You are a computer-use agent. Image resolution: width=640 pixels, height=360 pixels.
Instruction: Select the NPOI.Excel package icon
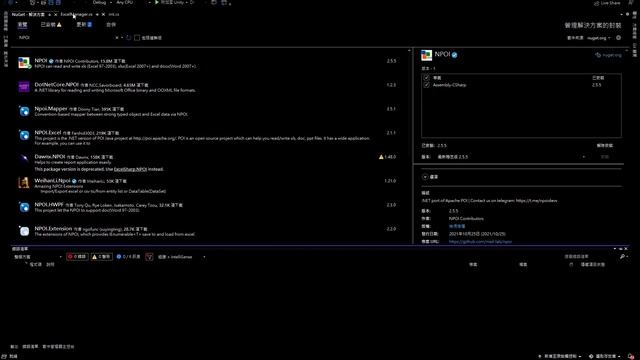[x=24, y=135]
